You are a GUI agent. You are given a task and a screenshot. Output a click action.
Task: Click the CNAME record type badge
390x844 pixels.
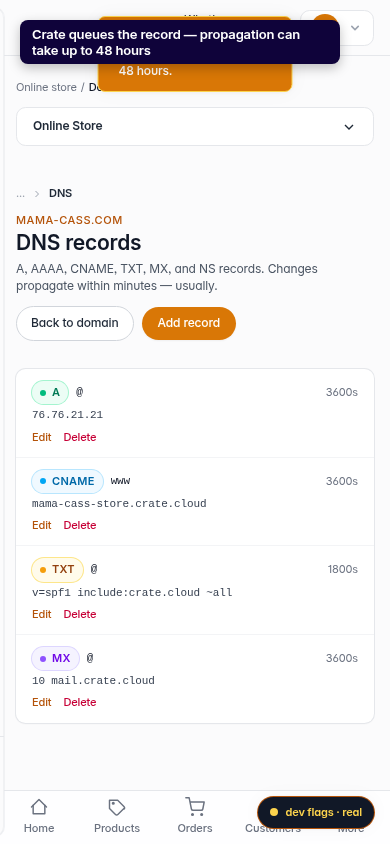tap(67, 481)
